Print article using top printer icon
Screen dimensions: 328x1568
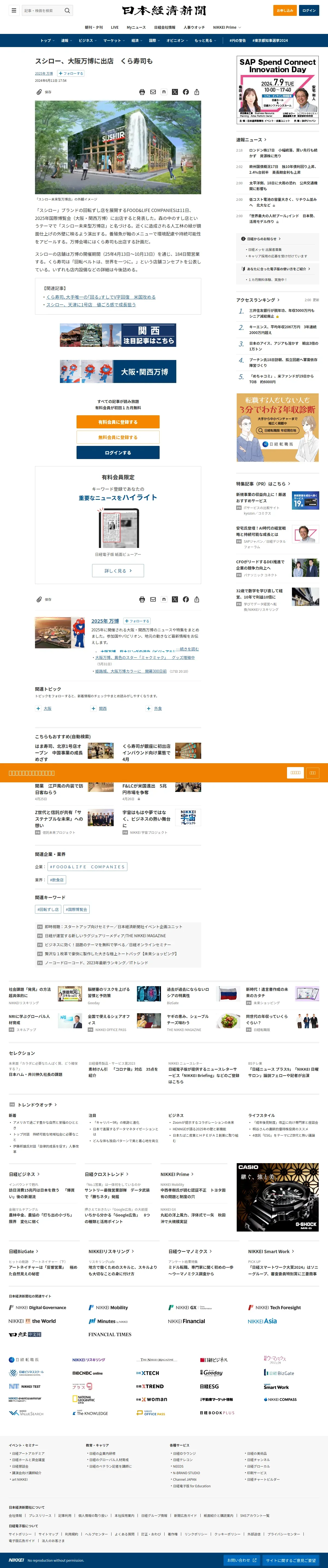point(142,92)
